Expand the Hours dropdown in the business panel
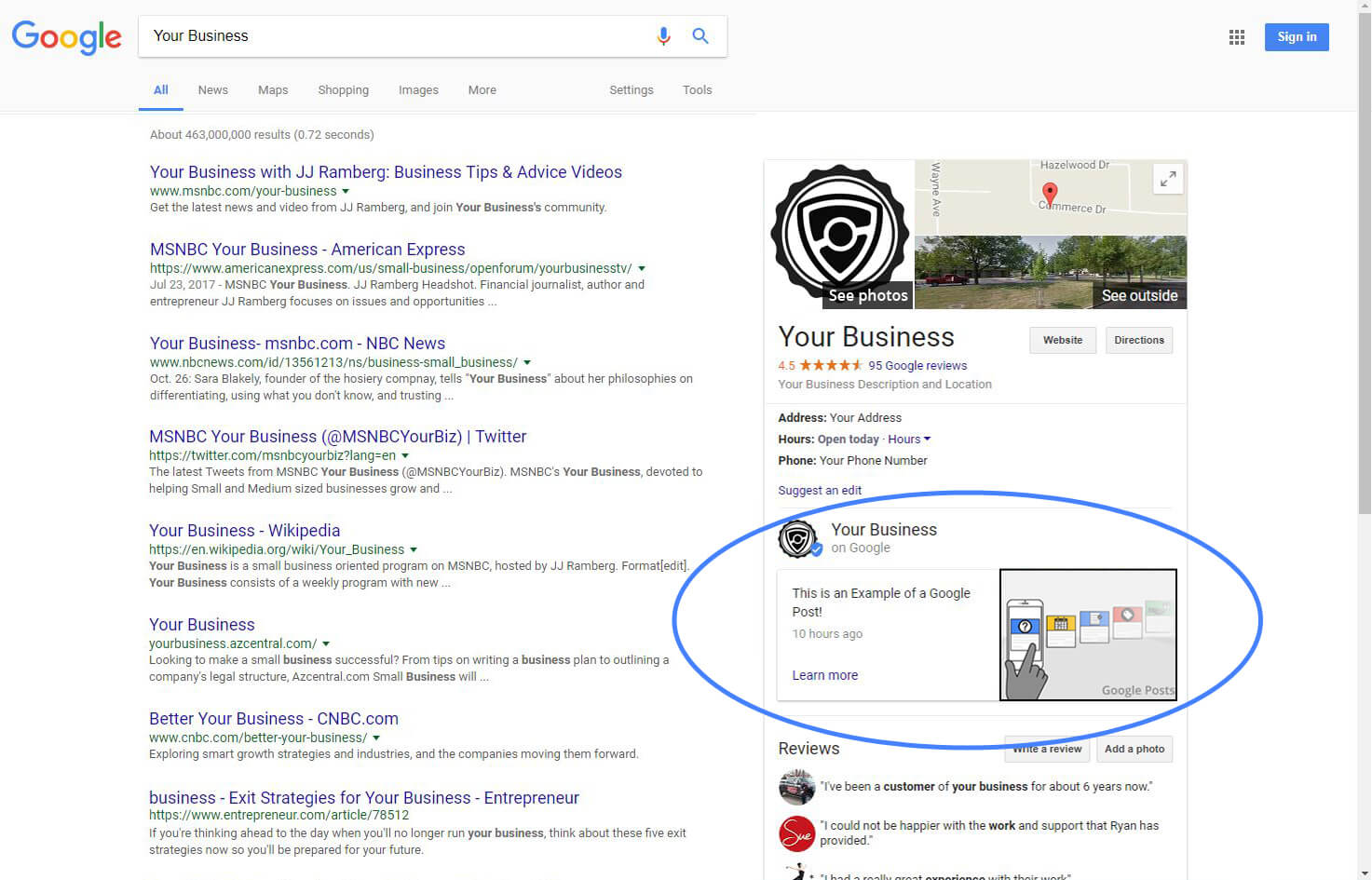 [x=908, y=439]
